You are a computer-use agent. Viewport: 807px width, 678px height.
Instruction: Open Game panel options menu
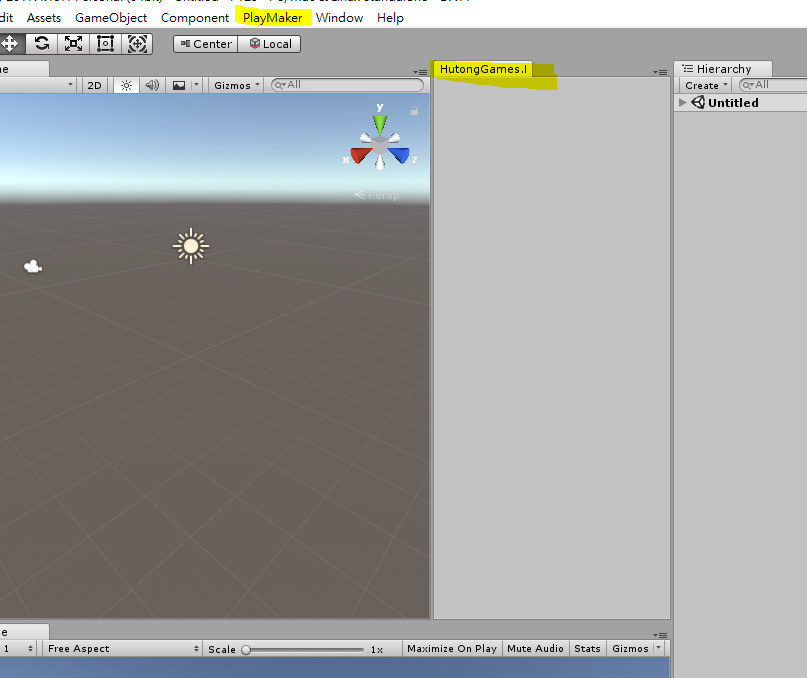click(660, 635)
